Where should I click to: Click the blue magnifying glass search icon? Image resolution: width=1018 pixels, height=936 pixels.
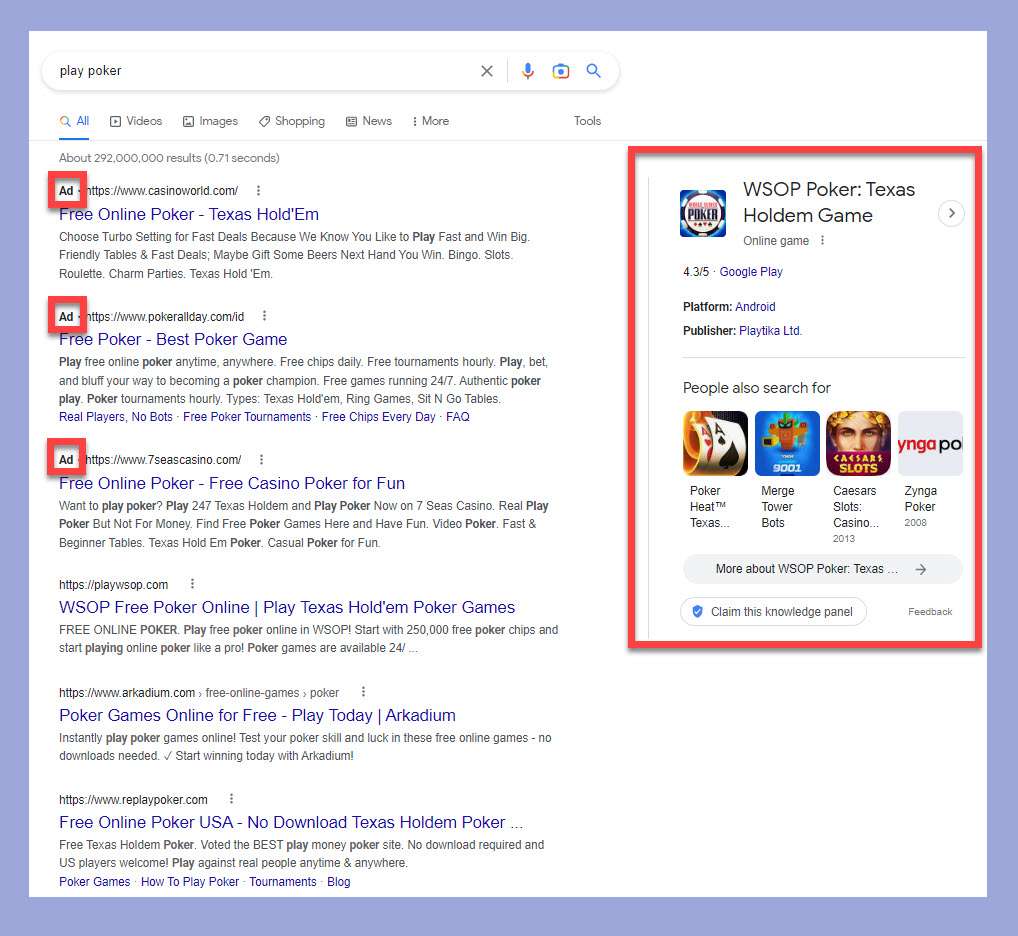click(594, 71)
